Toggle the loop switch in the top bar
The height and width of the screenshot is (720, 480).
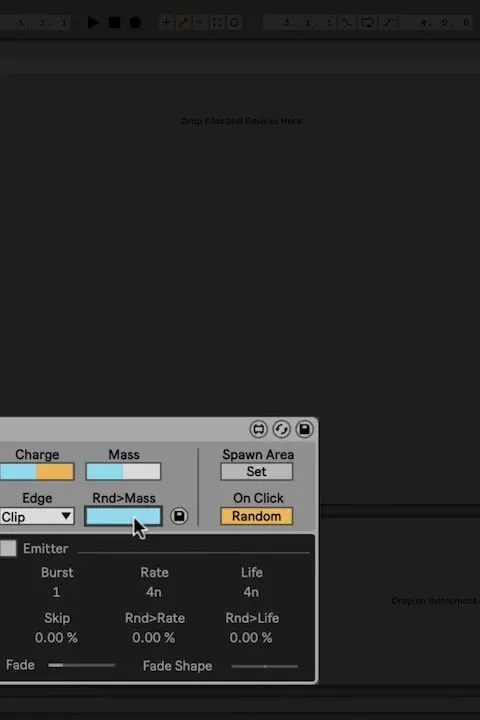click(367, 22)
